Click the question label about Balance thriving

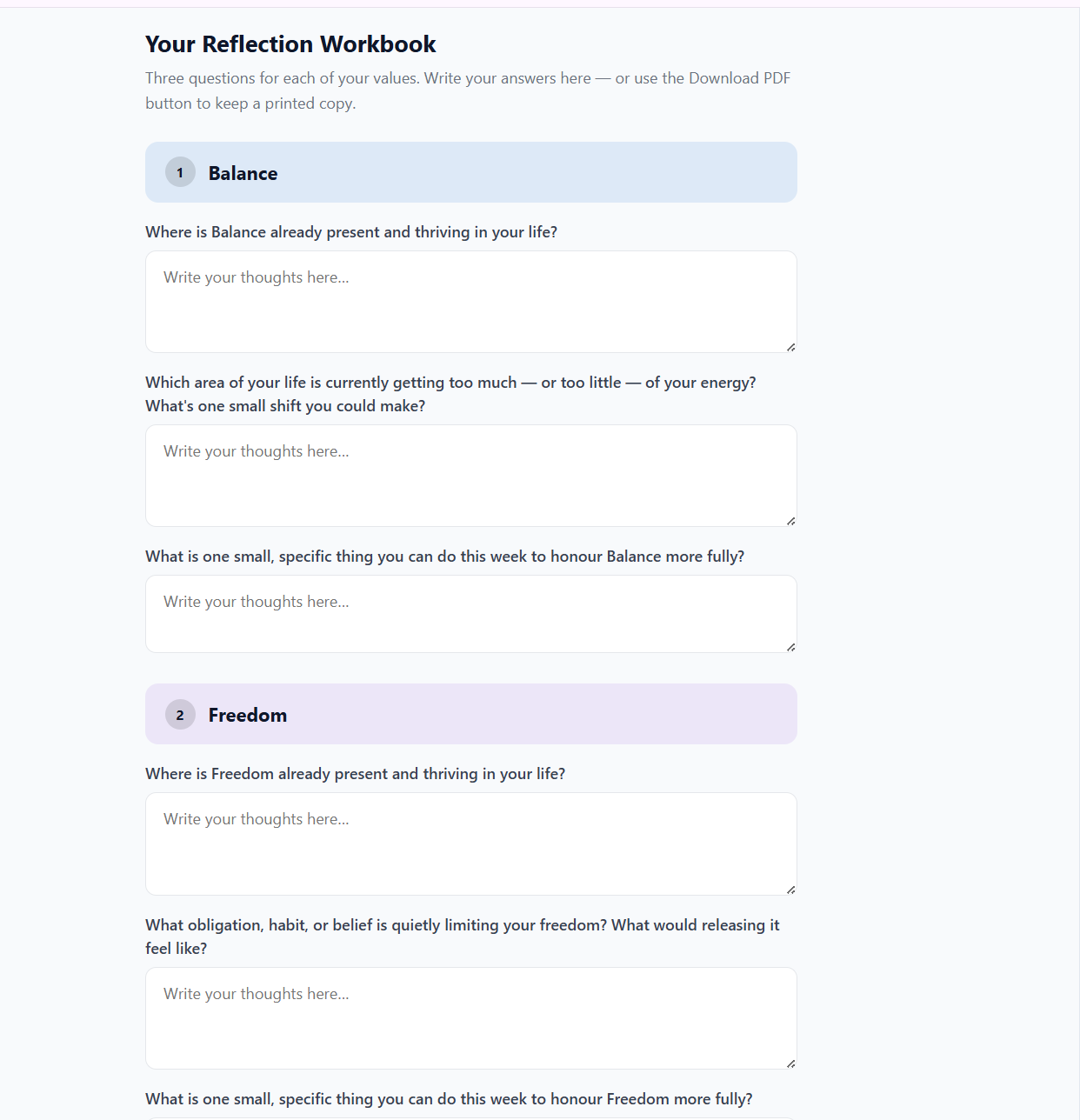[x=351, y=232]
